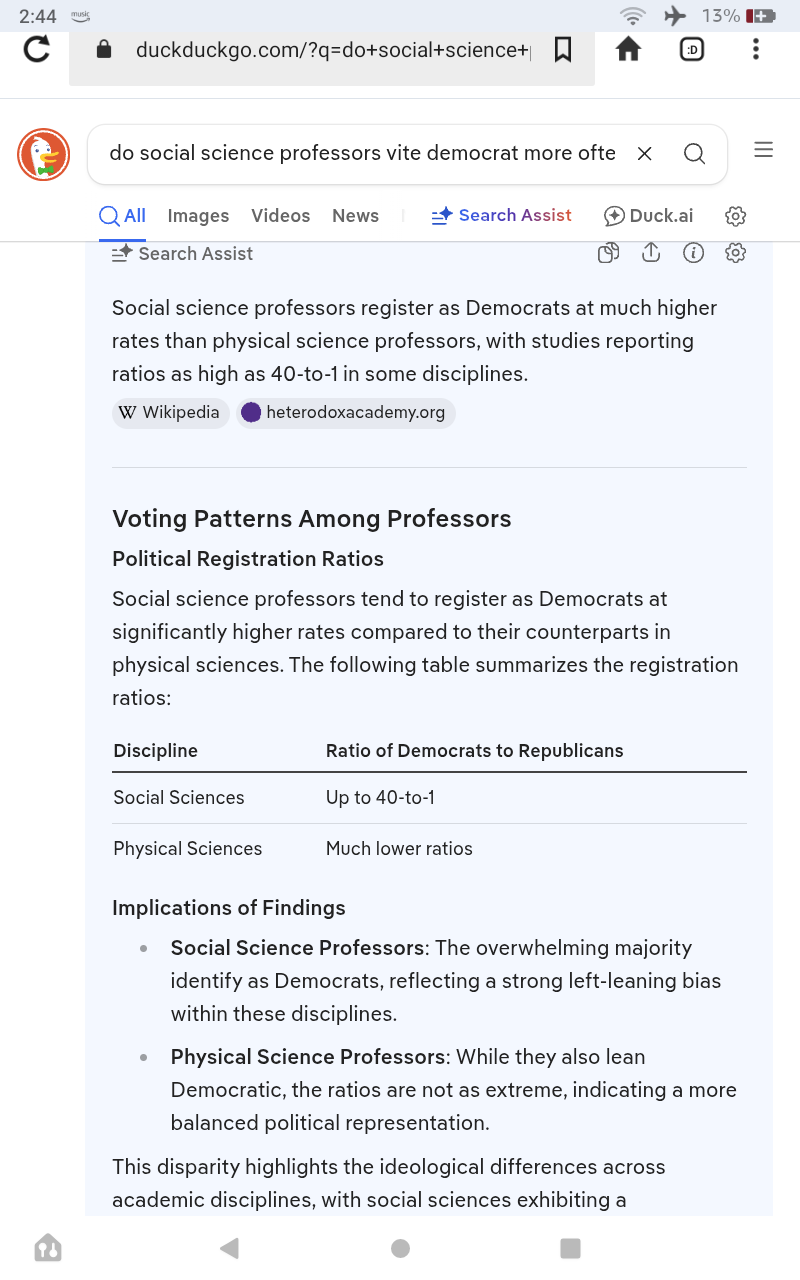Copy the Search Assist answer
This screenshot has height=1280, width=800.
608,253
